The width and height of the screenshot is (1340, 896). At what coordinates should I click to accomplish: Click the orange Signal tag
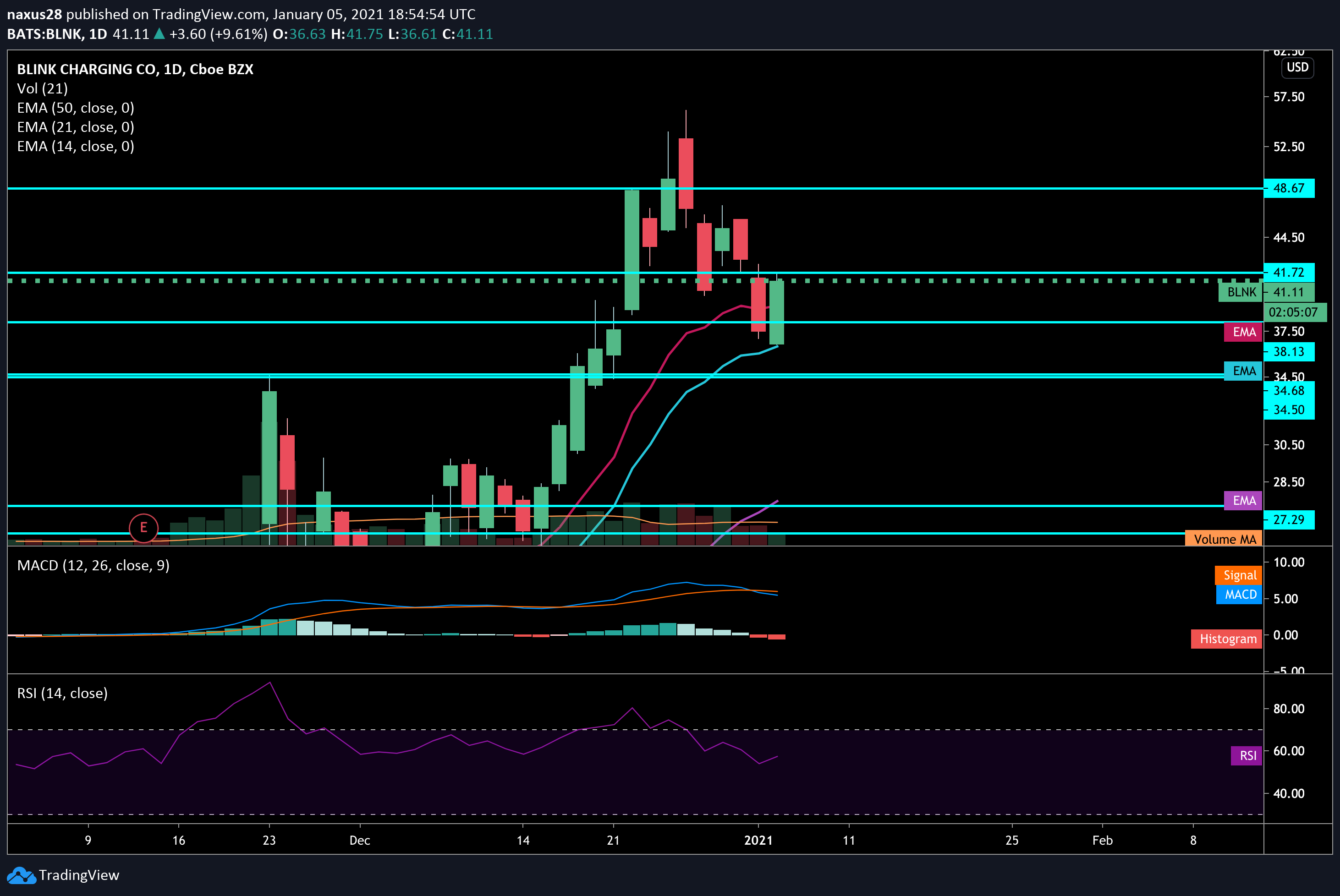pos(1239,575)
